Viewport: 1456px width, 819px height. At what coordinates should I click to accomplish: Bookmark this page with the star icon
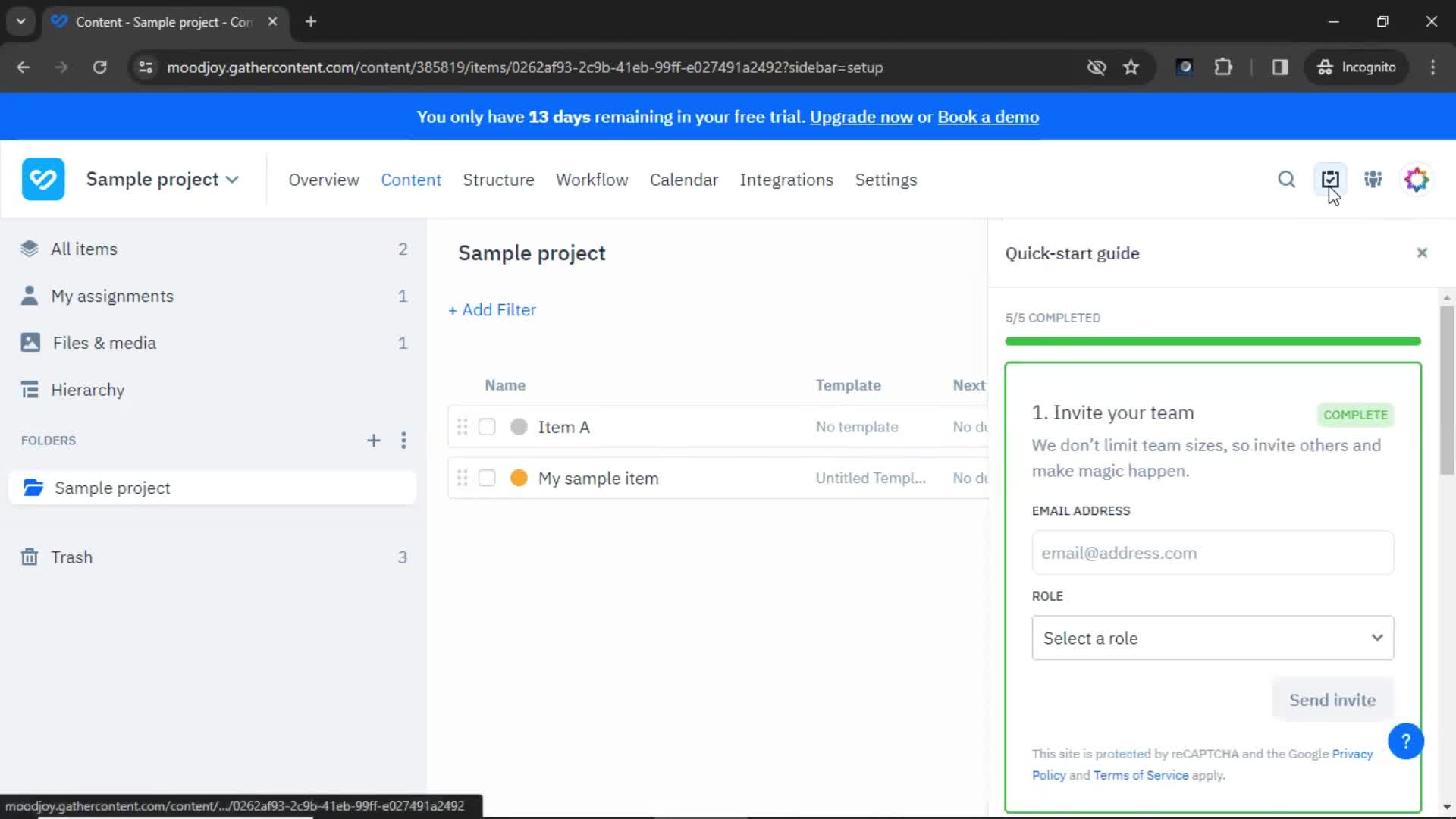tap(1131, 67)
